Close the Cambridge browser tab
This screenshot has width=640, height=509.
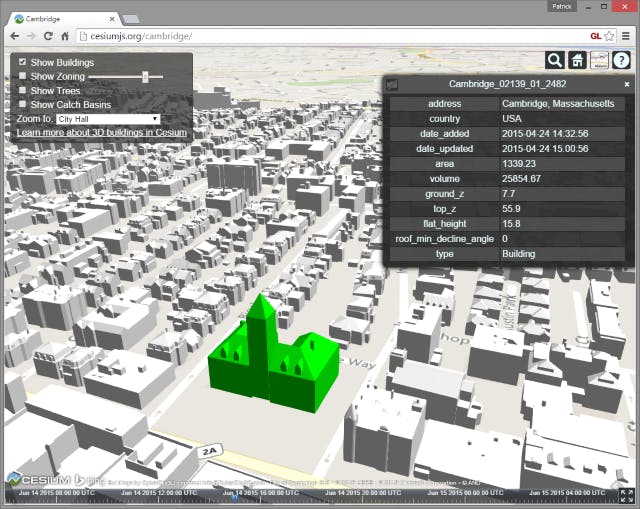(112, 19)
